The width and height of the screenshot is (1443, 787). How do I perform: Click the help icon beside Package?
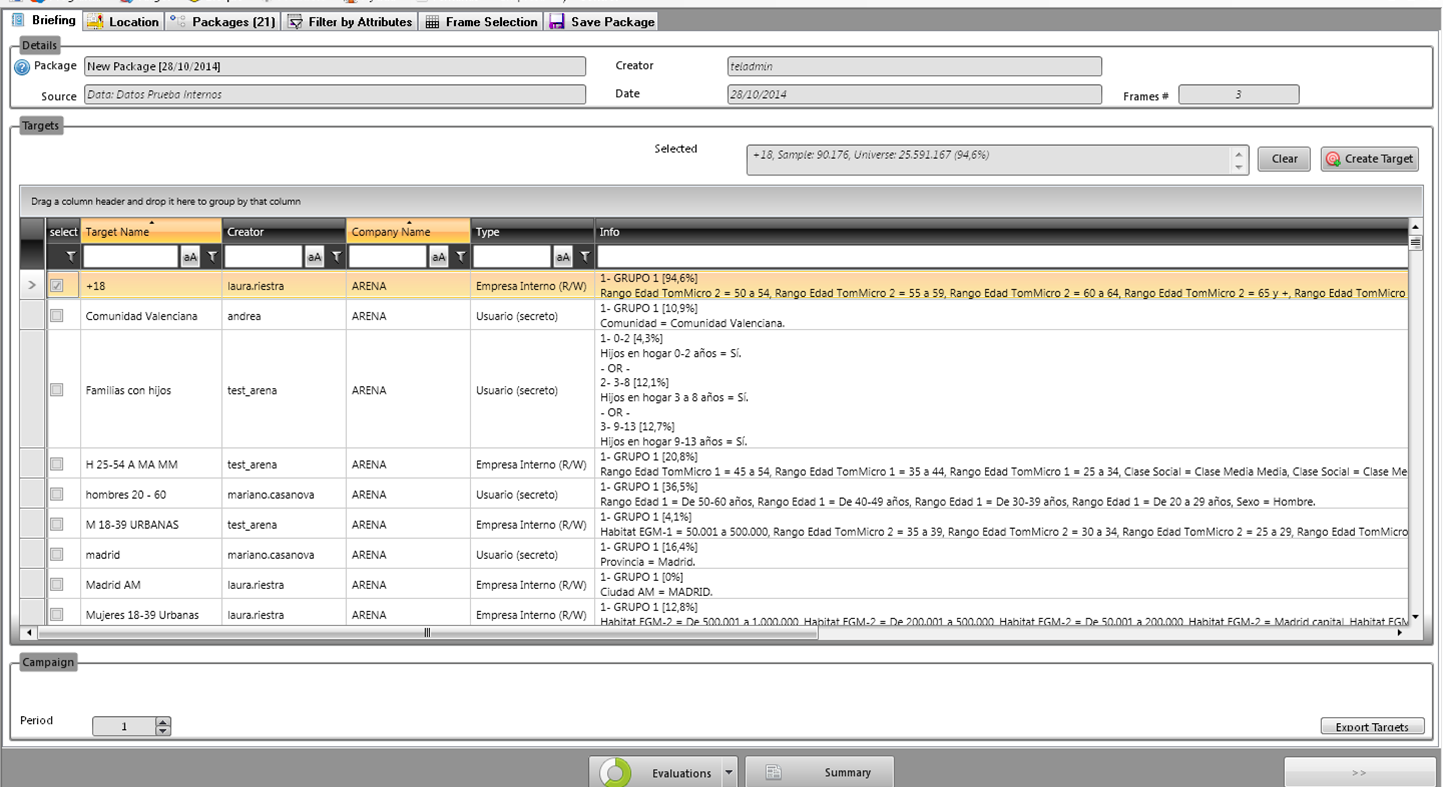22,67
